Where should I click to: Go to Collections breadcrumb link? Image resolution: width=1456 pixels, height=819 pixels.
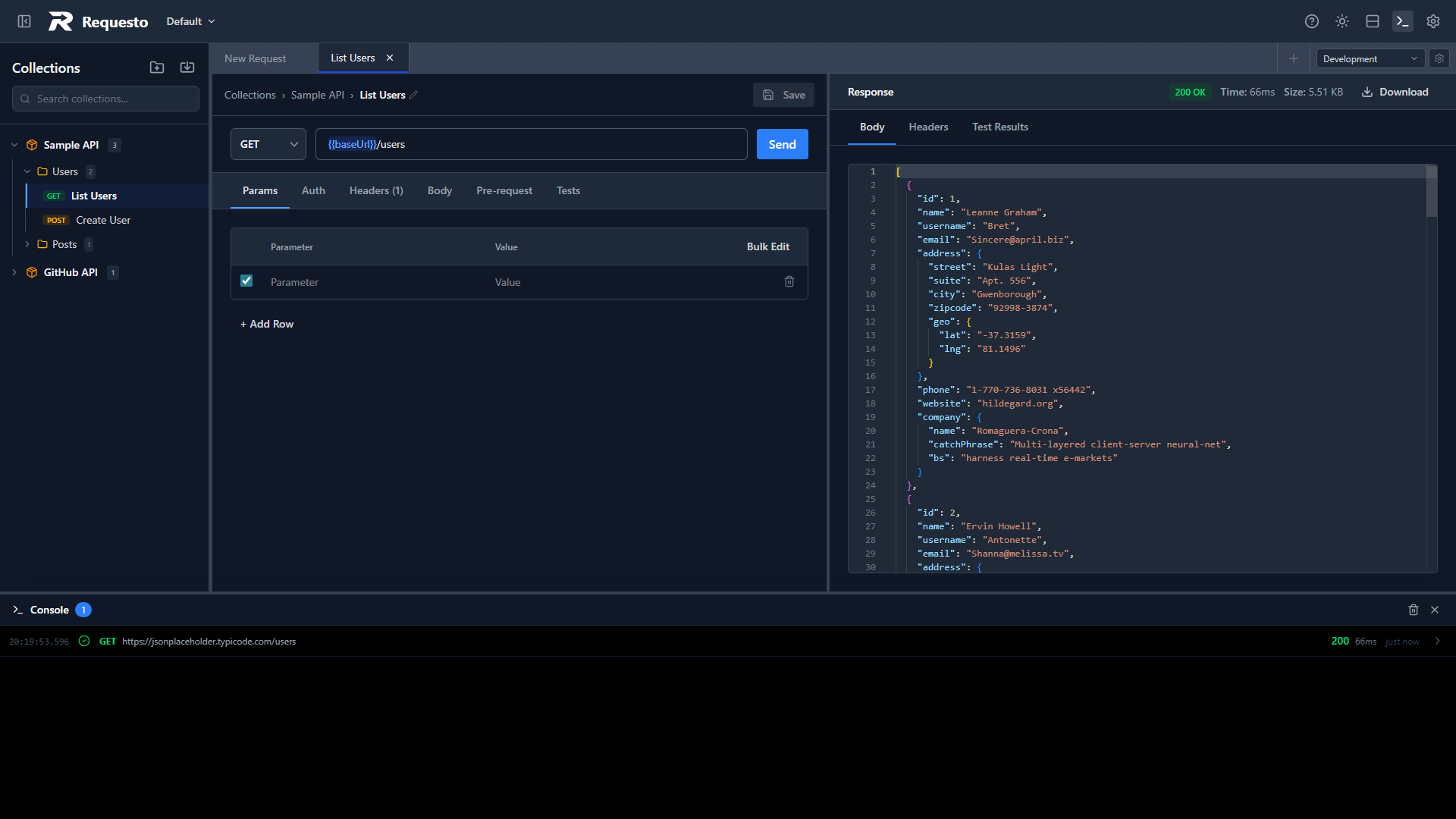(x=250, y=95)
